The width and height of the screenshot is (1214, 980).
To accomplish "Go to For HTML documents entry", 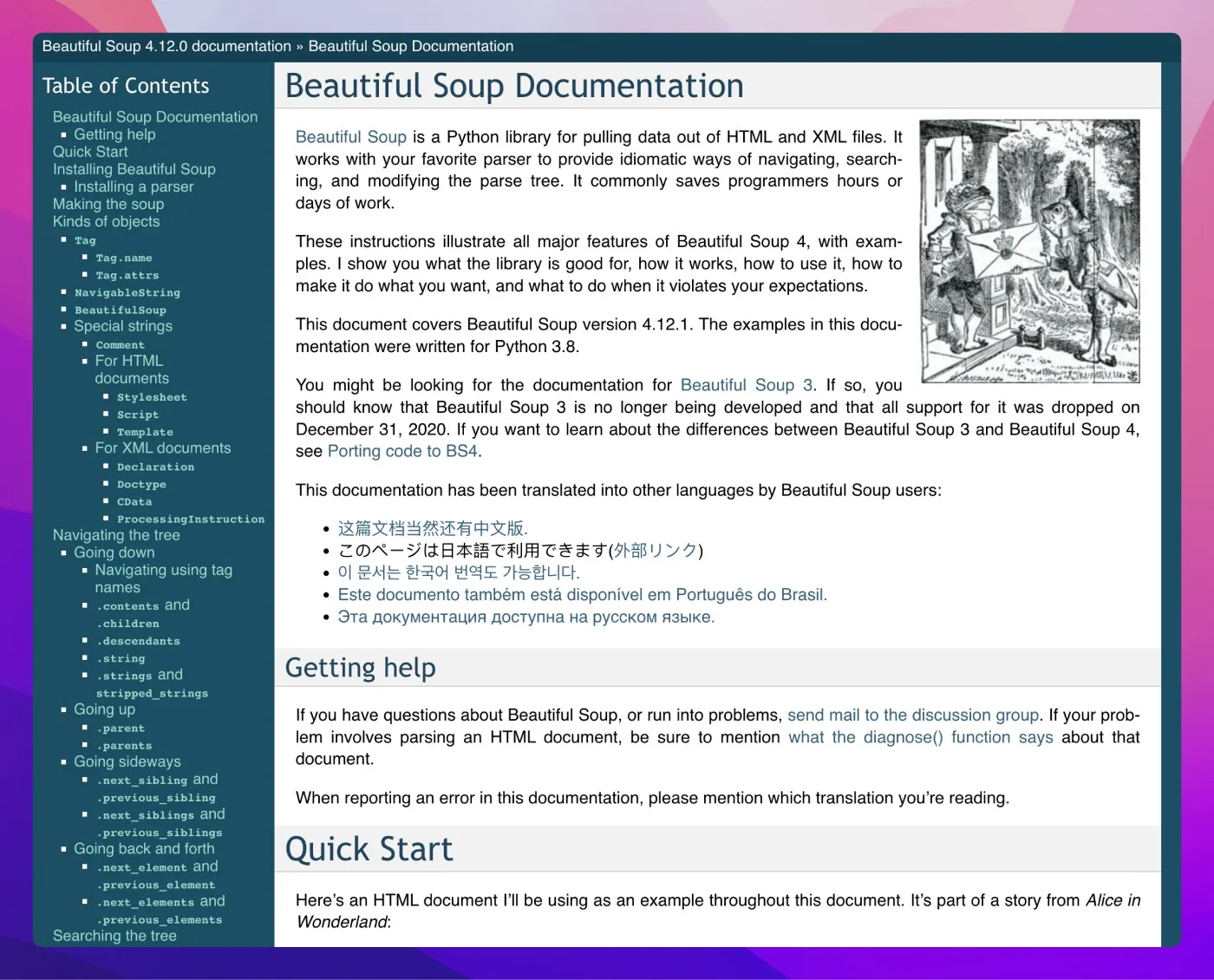I will 132,369.
